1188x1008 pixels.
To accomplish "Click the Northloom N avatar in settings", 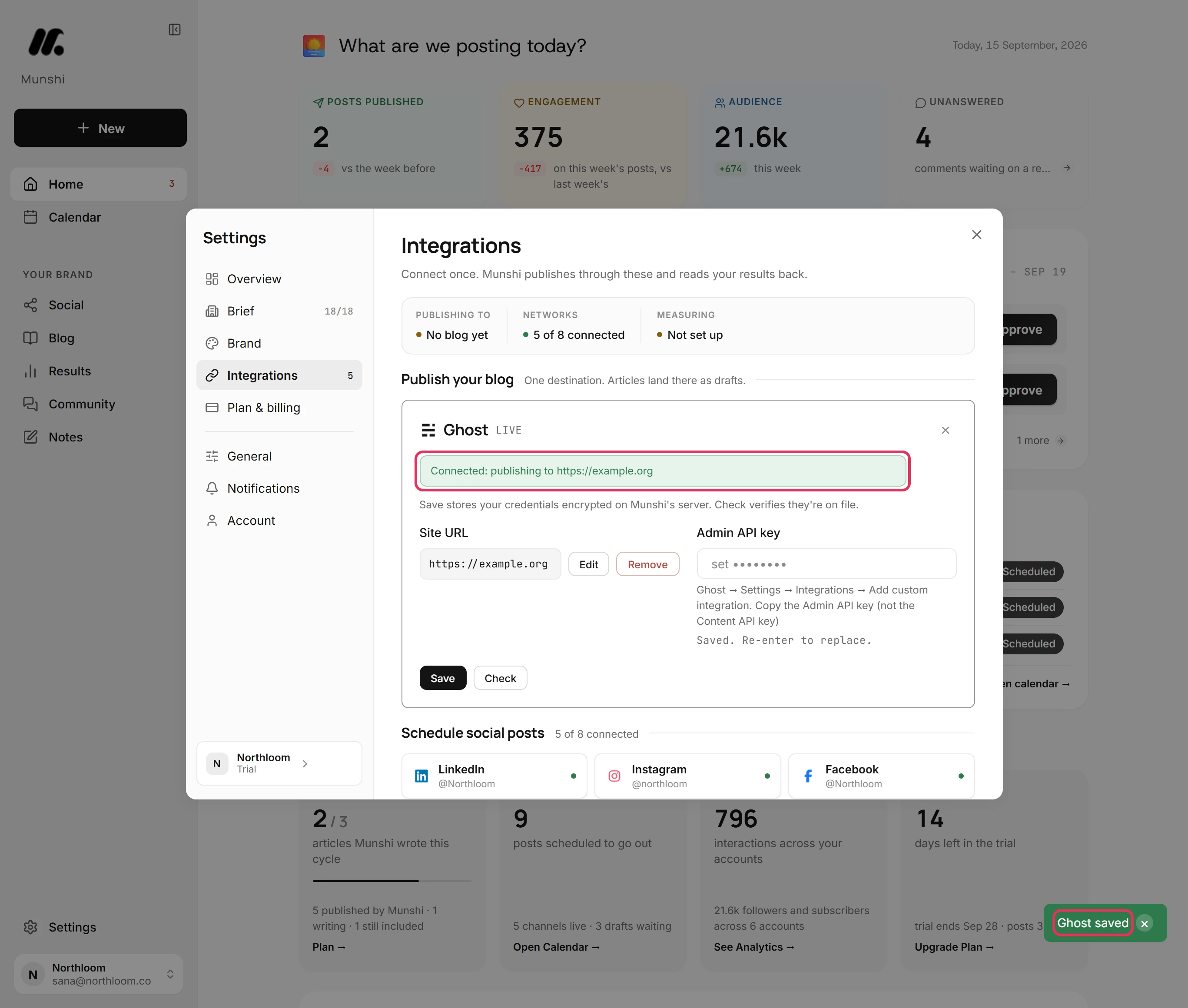I will coord(216,763).
